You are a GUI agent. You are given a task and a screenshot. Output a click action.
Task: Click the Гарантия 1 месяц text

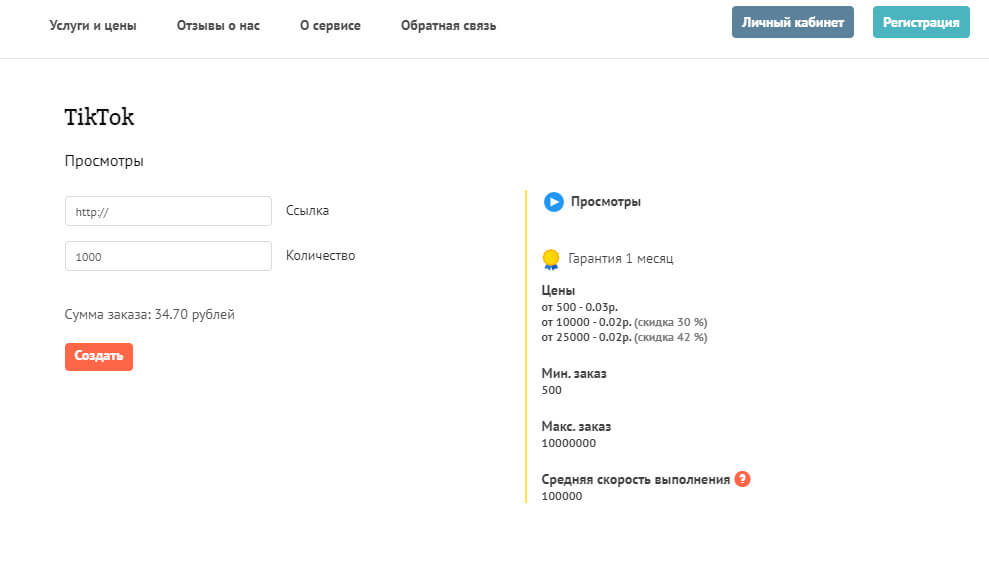point(620,259)
